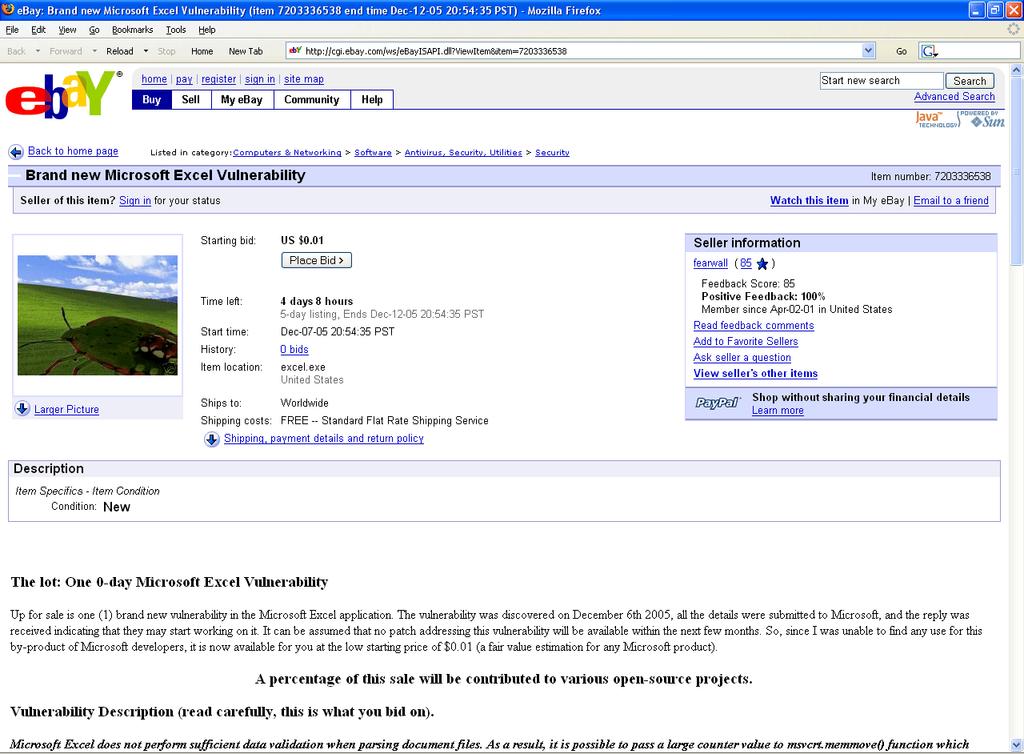Click the Larger Picture link
Viewport: 1024px width, 754px height.
coord(67,409)
